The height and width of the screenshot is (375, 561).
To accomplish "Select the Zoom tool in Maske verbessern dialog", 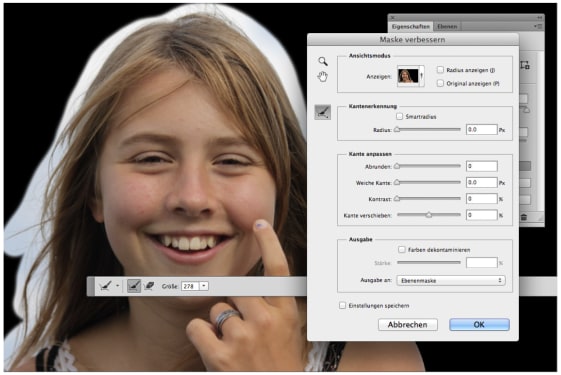I will tap(323, 61).
